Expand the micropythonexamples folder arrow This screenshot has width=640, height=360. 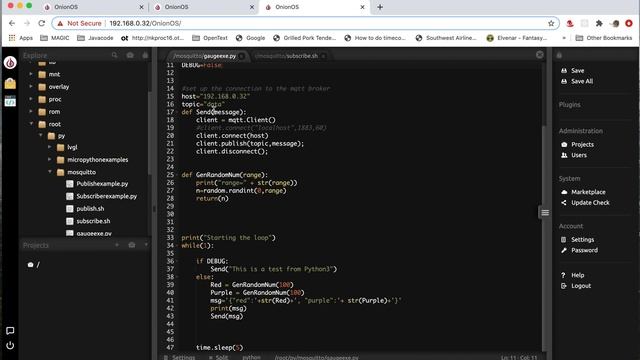tap(50, 160)
